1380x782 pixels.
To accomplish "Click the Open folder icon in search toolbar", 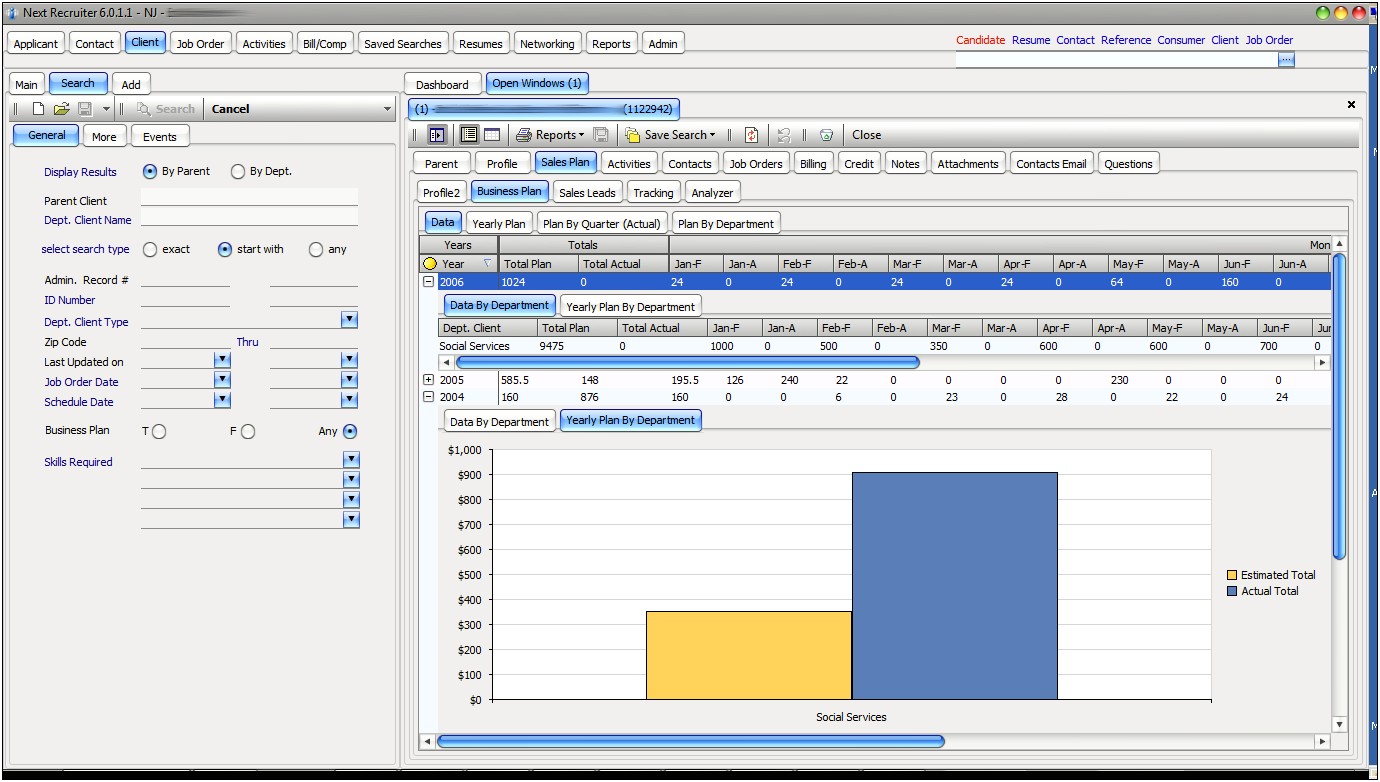I will [61, 109].
